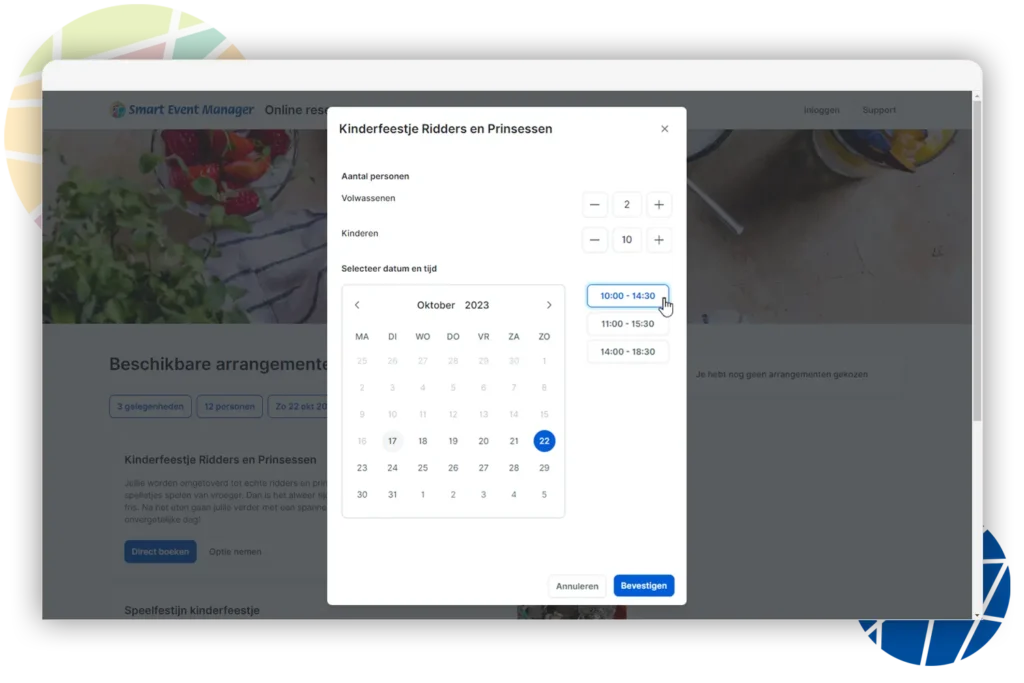The height and width of the screenshot is (683, 1024).
Task: Pick October 28 in the calendar
Action: point(514,468)
